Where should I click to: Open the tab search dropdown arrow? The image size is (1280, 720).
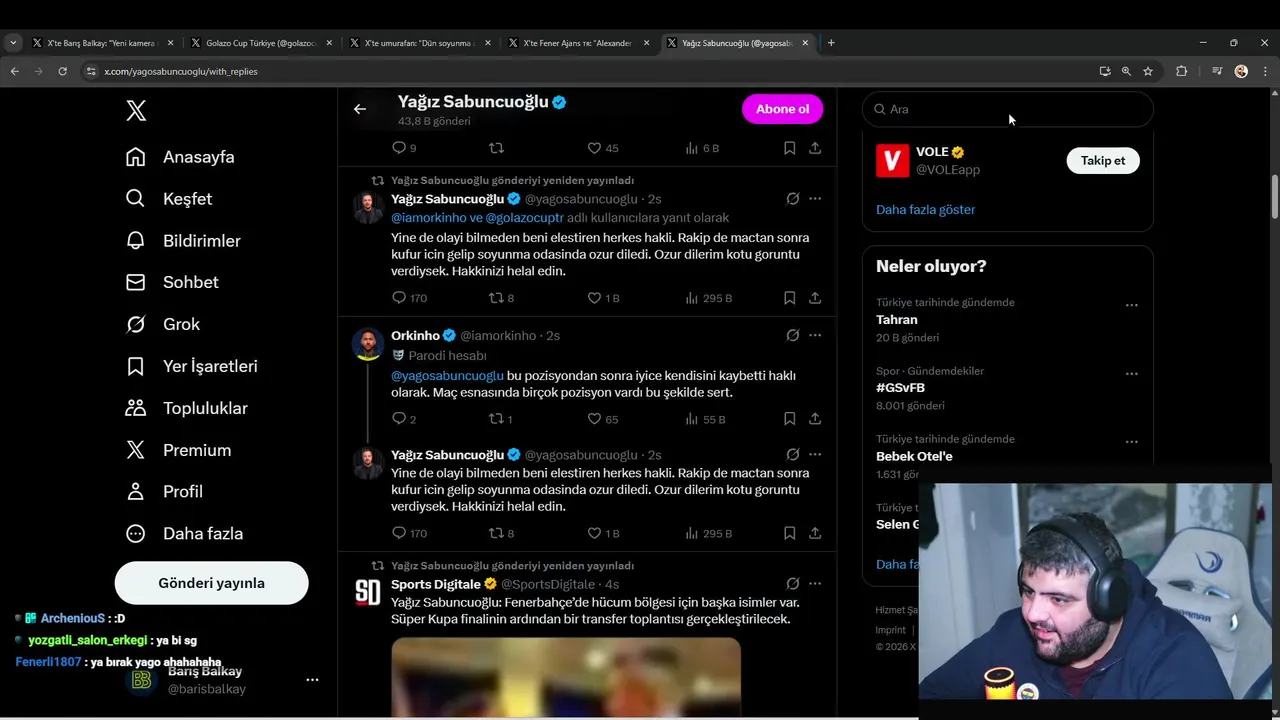click(13, 43)
